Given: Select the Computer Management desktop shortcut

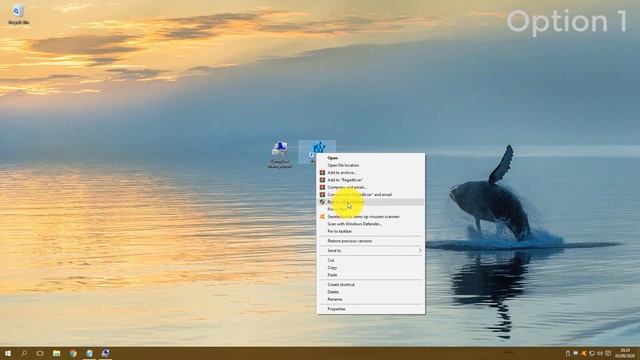Looking at the screenshot, I should tap(280, 154).
